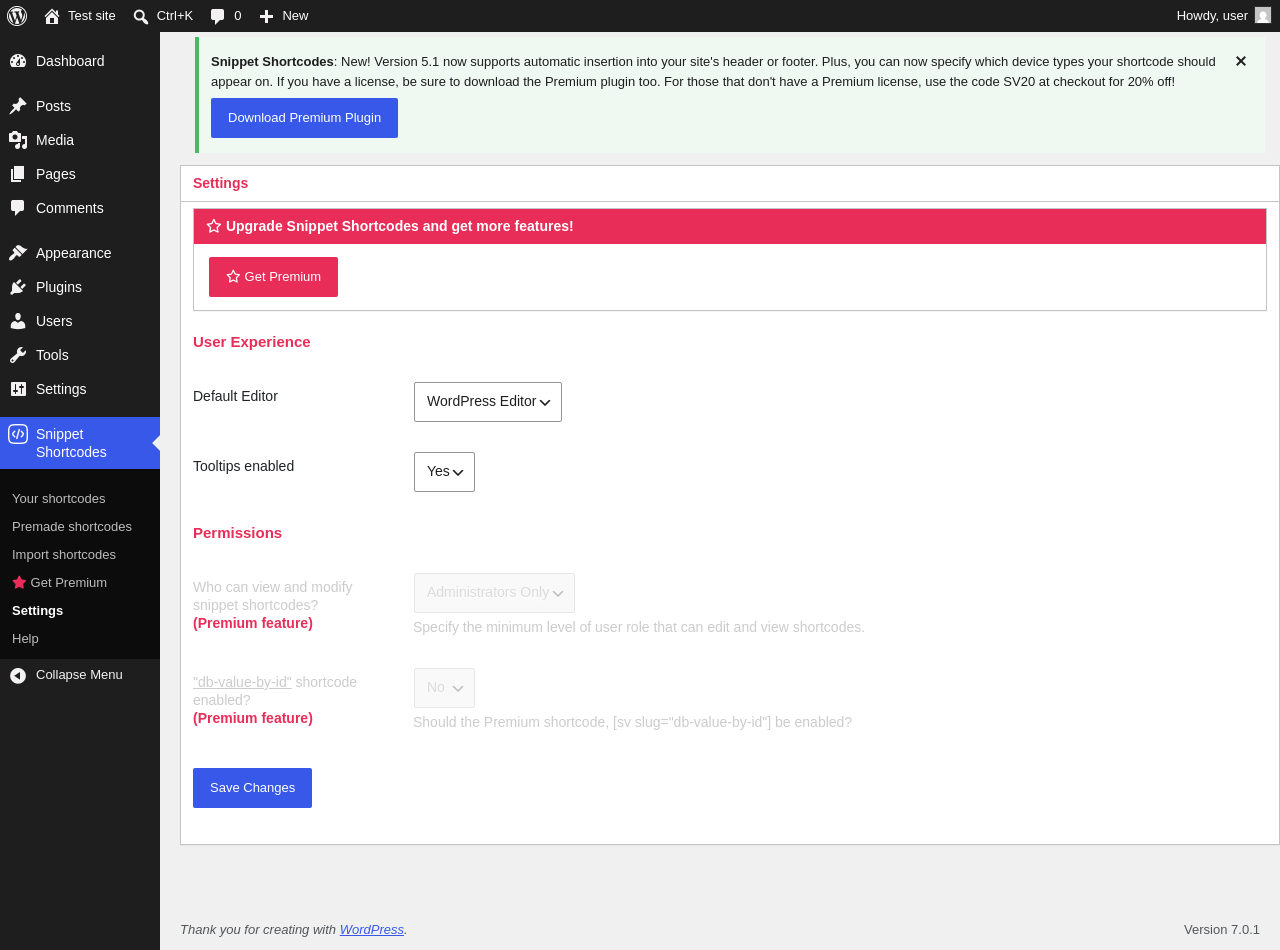Click the search magnifier icon in admin bar
This screenshot has width=1280, height=950.
(x=141, y=16)
